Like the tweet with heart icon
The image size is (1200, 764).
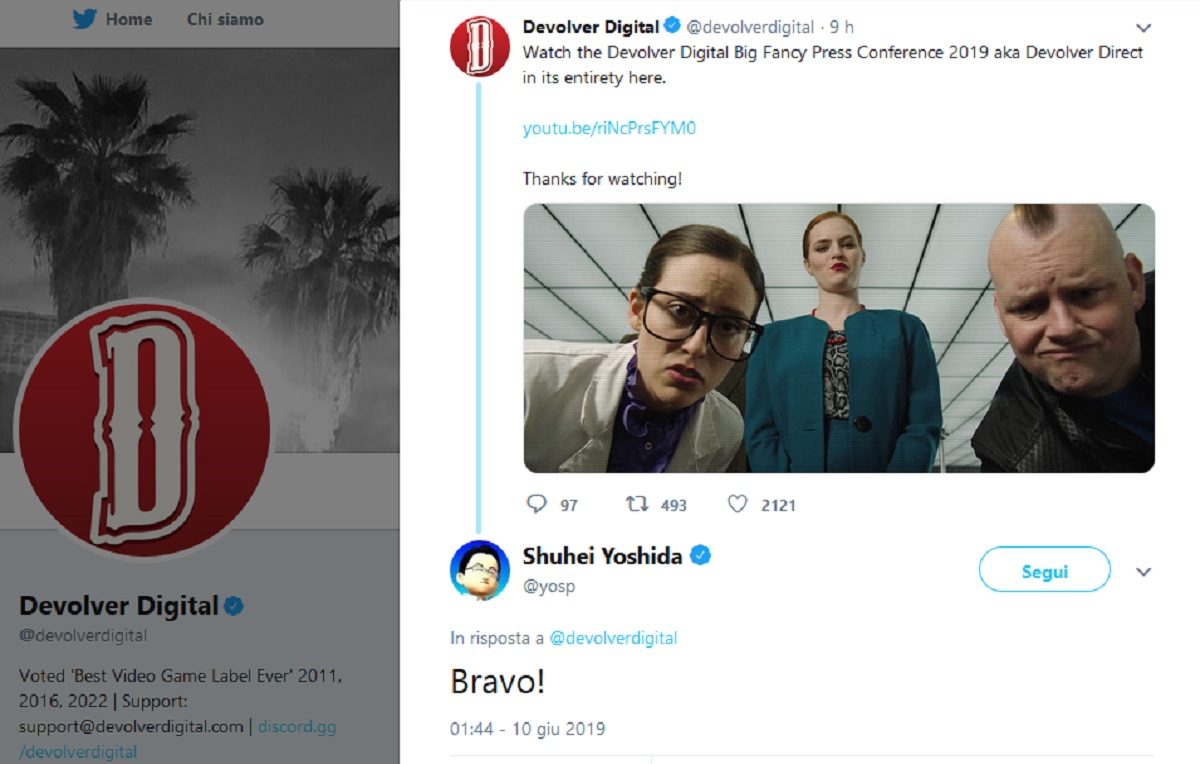737,504
